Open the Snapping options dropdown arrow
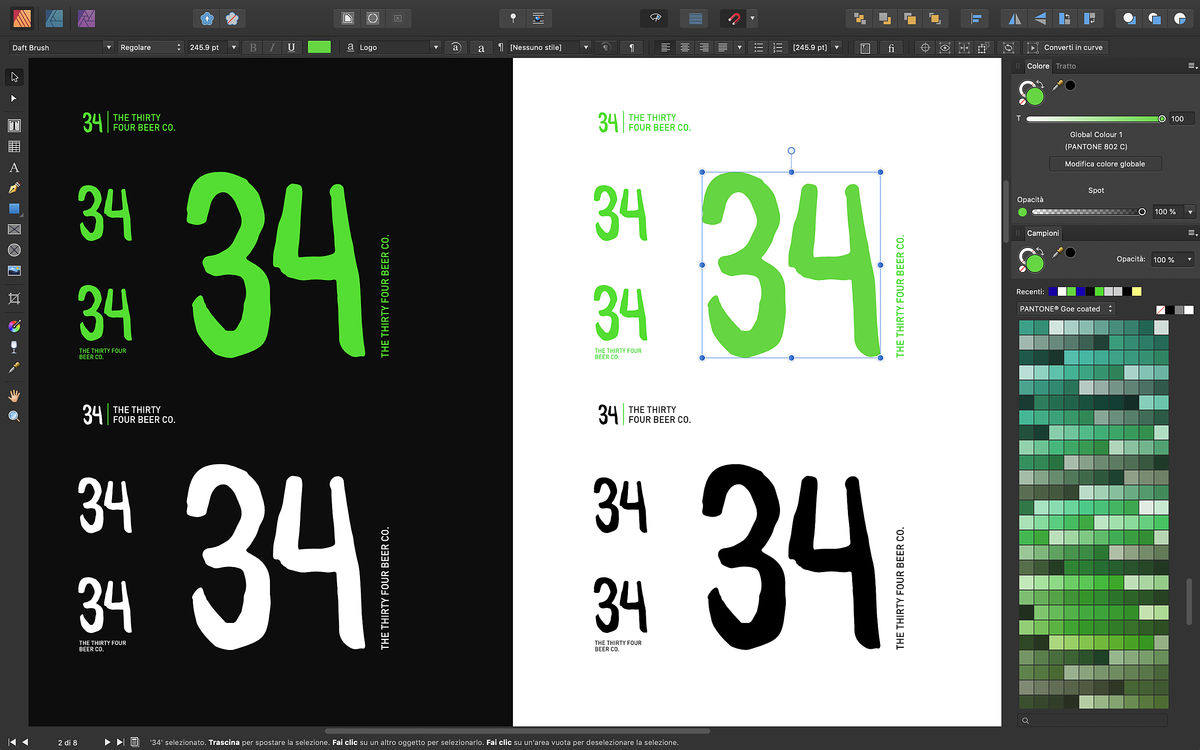This screenshot has width=1200, height=750. (752, 18)
